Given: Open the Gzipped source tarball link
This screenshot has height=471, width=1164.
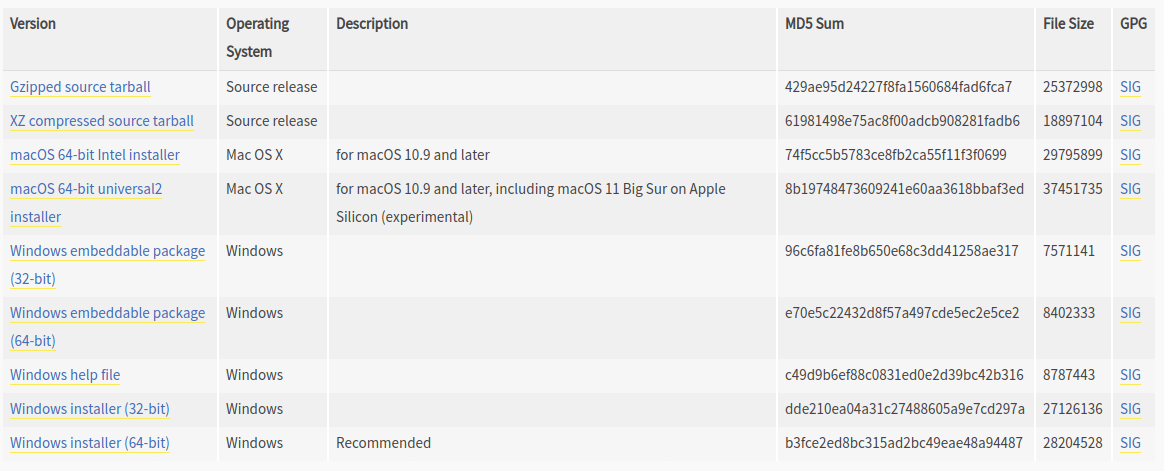Looking at the screenshot, I should 80,87.
